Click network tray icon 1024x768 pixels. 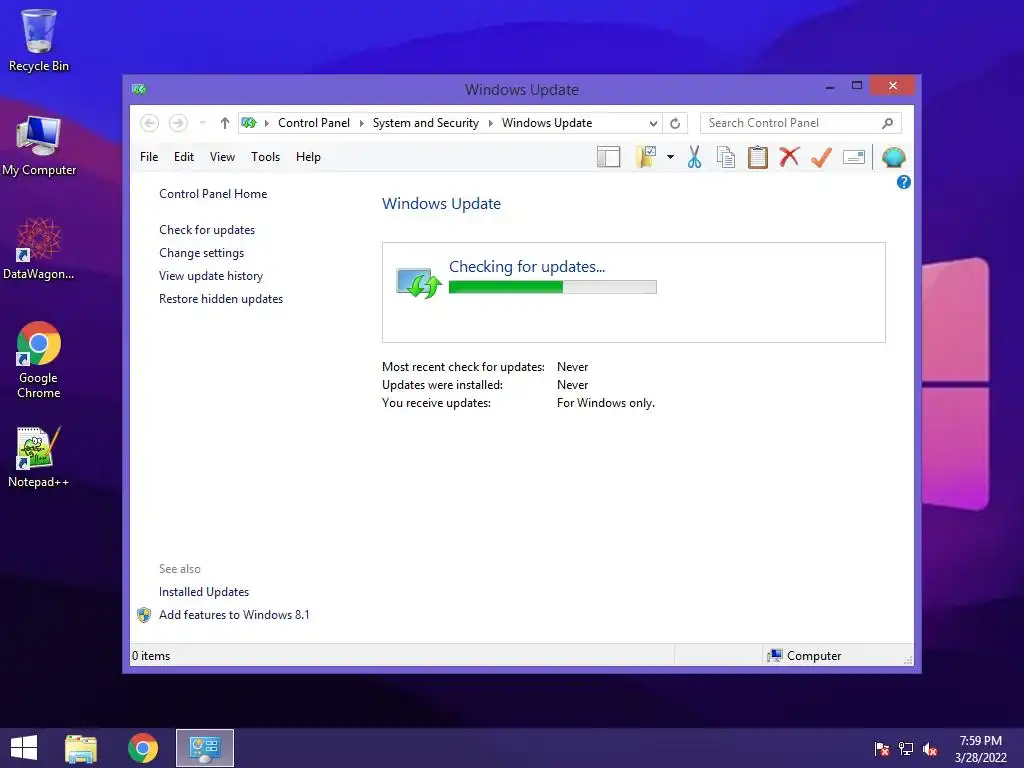coord(906,748)
